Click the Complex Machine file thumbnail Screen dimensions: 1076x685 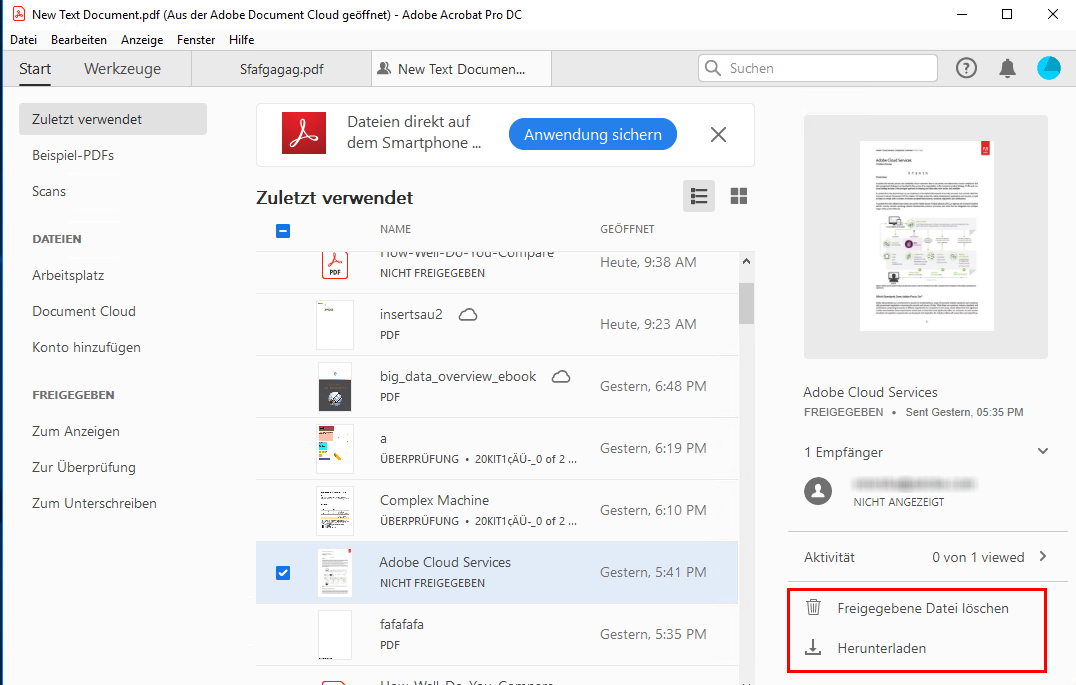point(335,511)
